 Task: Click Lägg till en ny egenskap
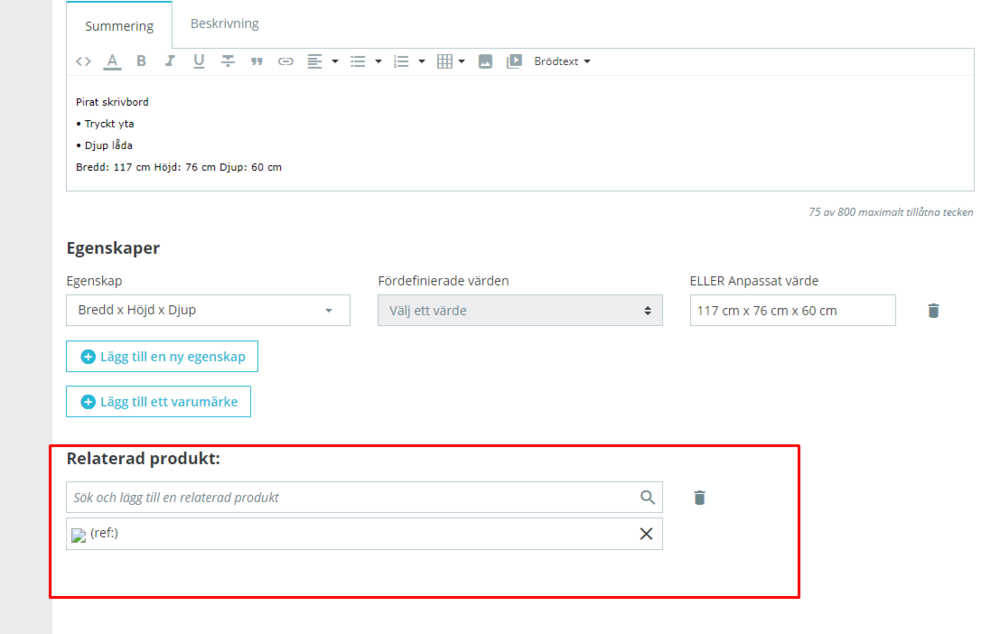click(x=162, y=356)
